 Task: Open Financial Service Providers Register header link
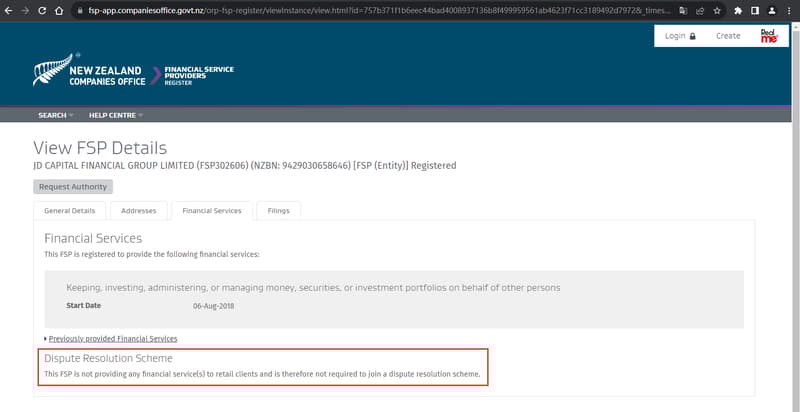point(199,75)
